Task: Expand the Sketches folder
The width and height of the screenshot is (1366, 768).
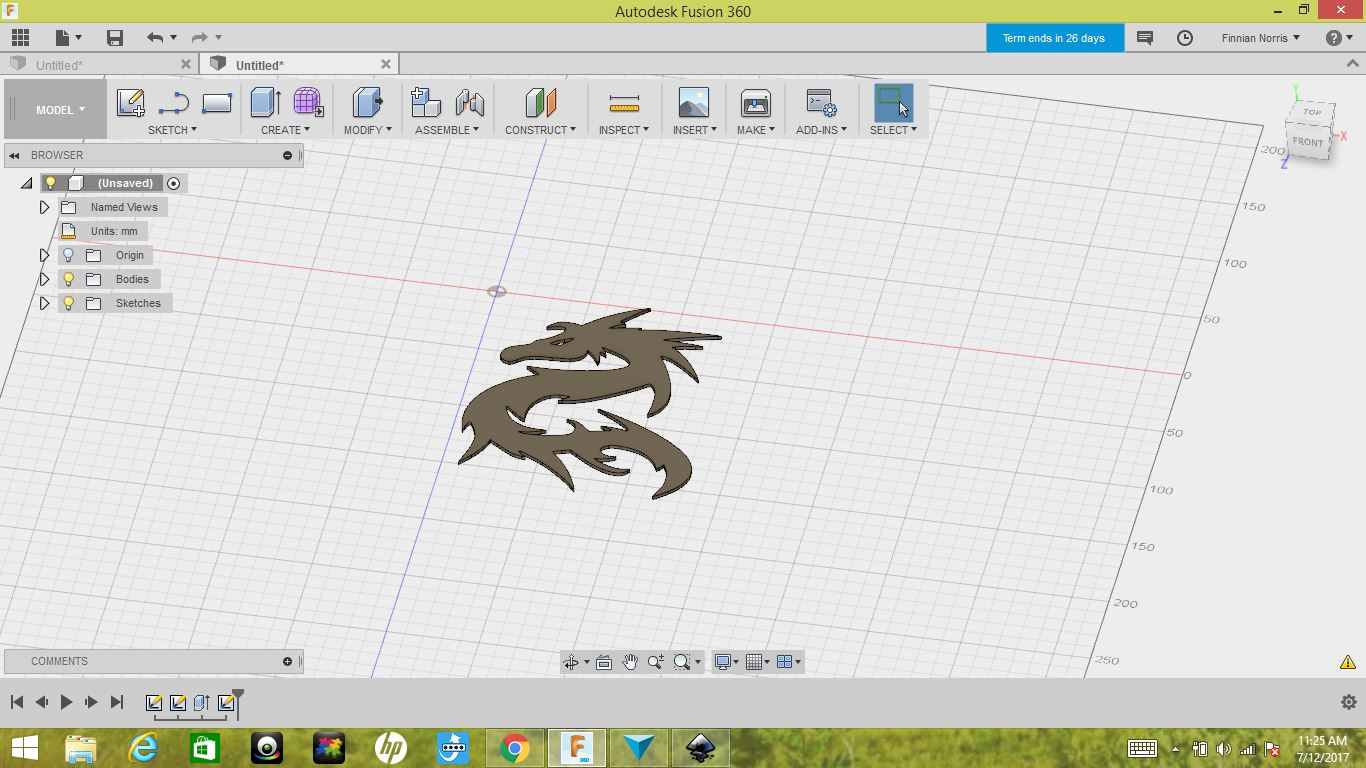Action: click(44, 303)
